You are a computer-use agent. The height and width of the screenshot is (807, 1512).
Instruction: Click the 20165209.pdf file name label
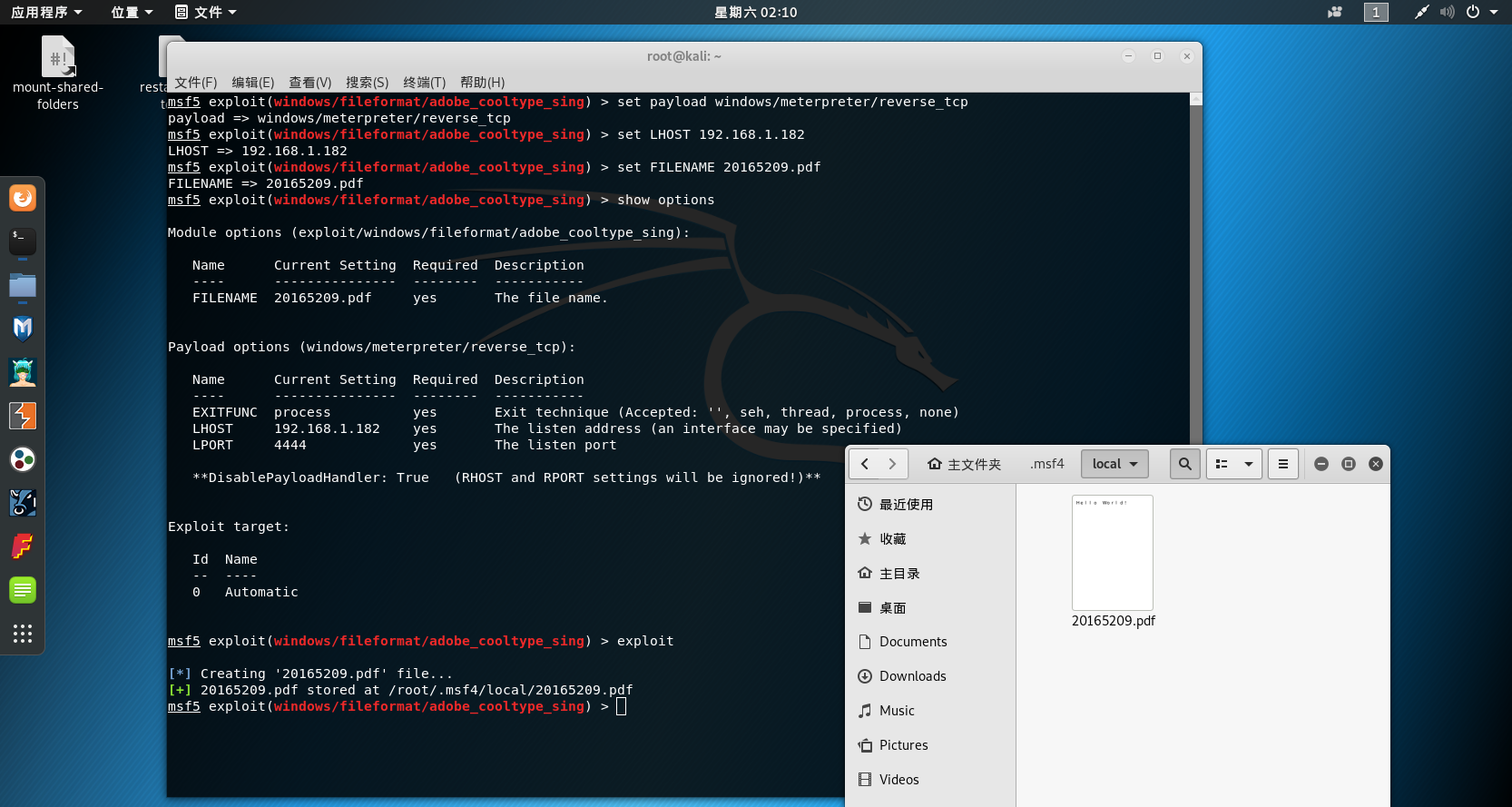[1114, 621]
